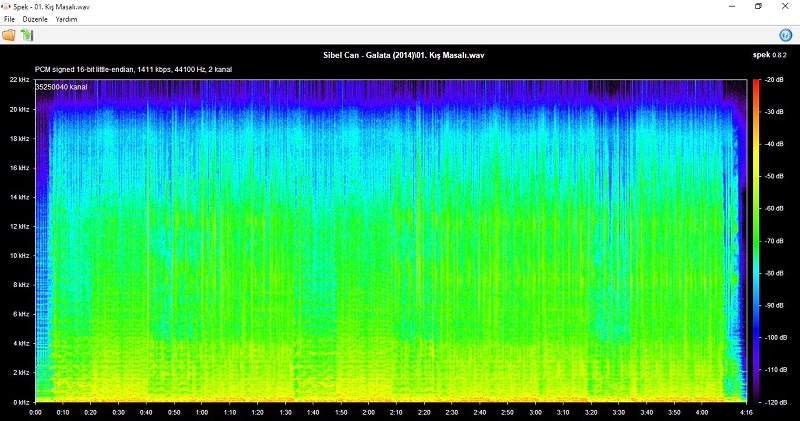Click the '2 kHz' frequency axis label
This screenshot has width=800, height=421.
tap(21, 373)
